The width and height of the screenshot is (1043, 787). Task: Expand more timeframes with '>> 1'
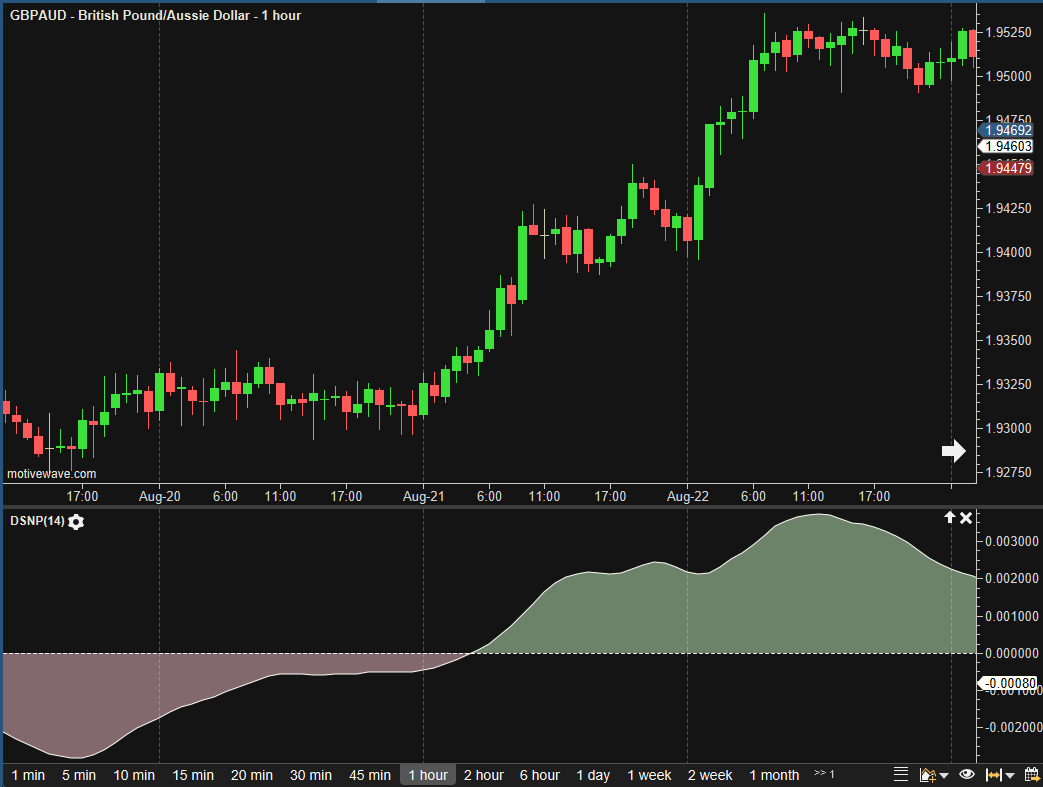pos(824,774)
